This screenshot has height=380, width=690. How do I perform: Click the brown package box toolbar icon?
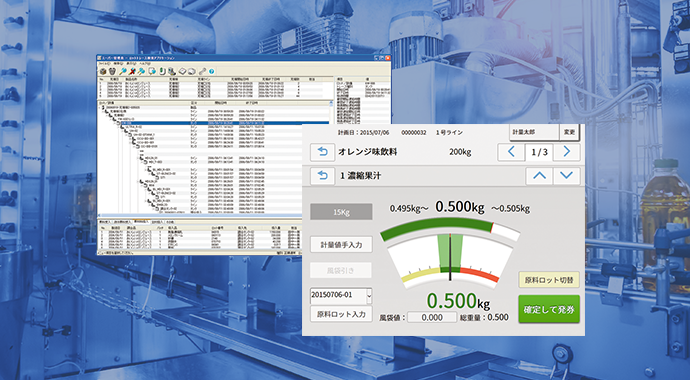[103, 71]
